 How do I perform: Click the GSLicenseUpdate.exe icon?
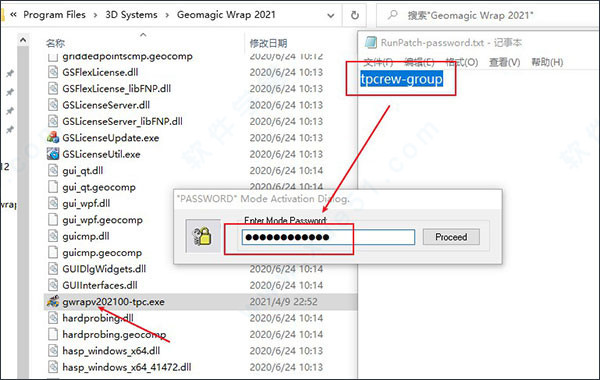click(x=53, y=138)
